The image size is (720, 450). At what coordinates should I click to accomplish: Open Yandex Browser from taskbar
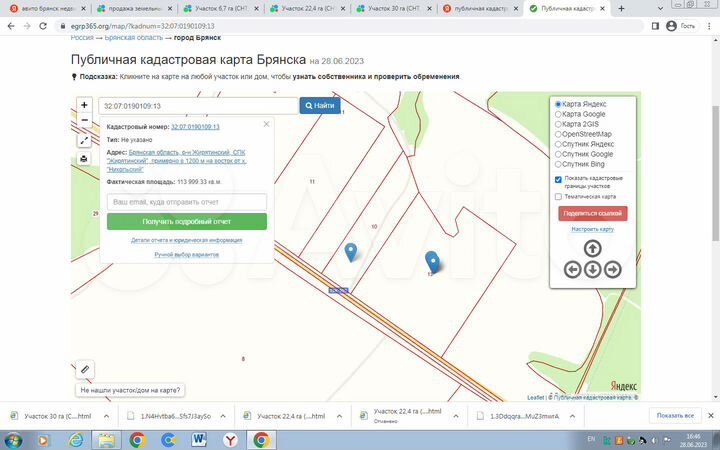click(x=230, y=440)
